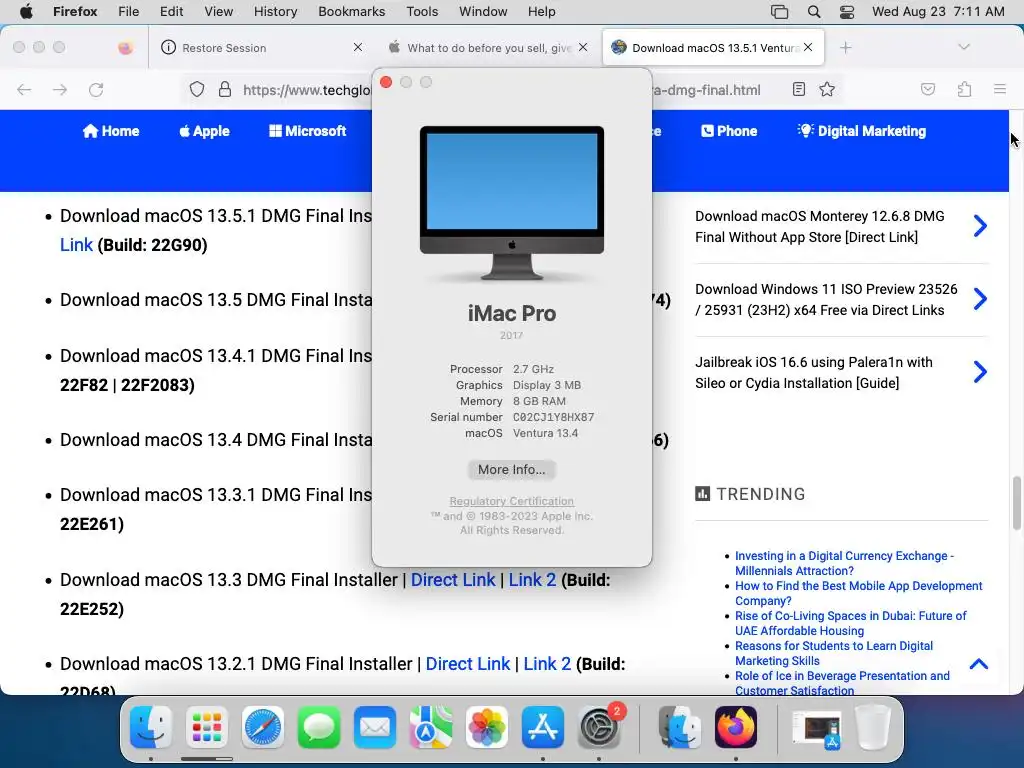The image size is (1024, 768).
Task: Open 'Investing in a Digital Currency Exchange' link
Action: click(x=844, y=563)
